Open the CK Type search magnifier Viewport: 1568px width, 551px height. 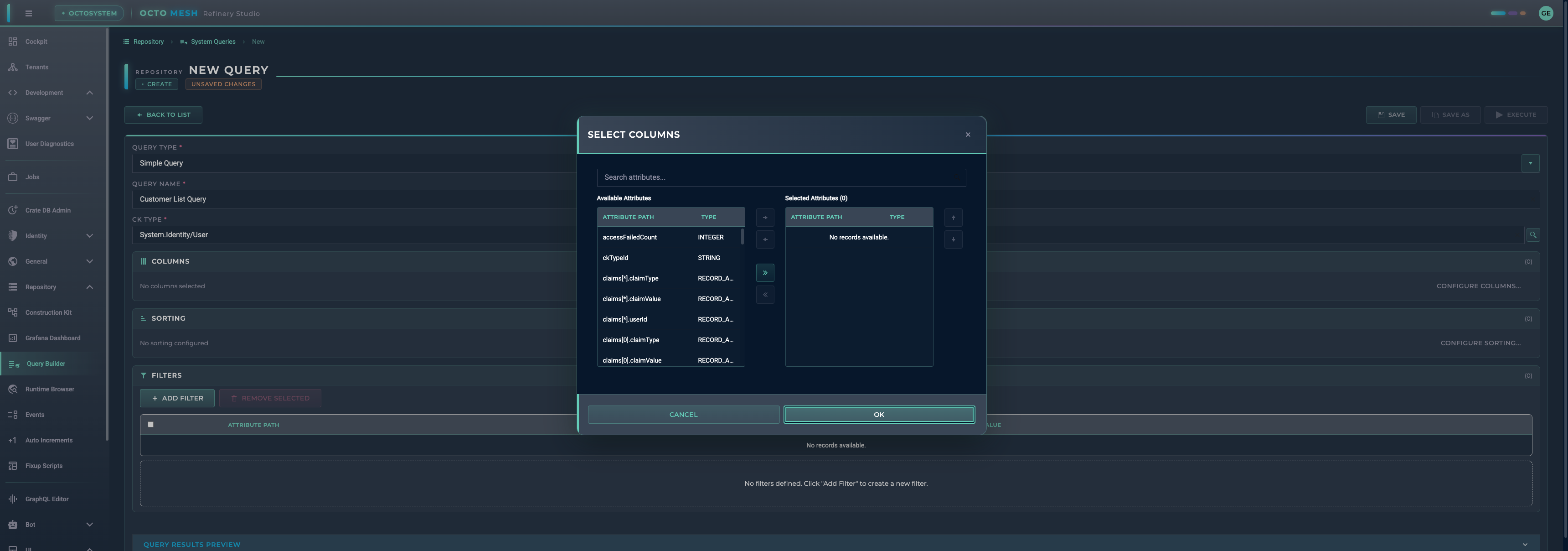coord(1533,234)
